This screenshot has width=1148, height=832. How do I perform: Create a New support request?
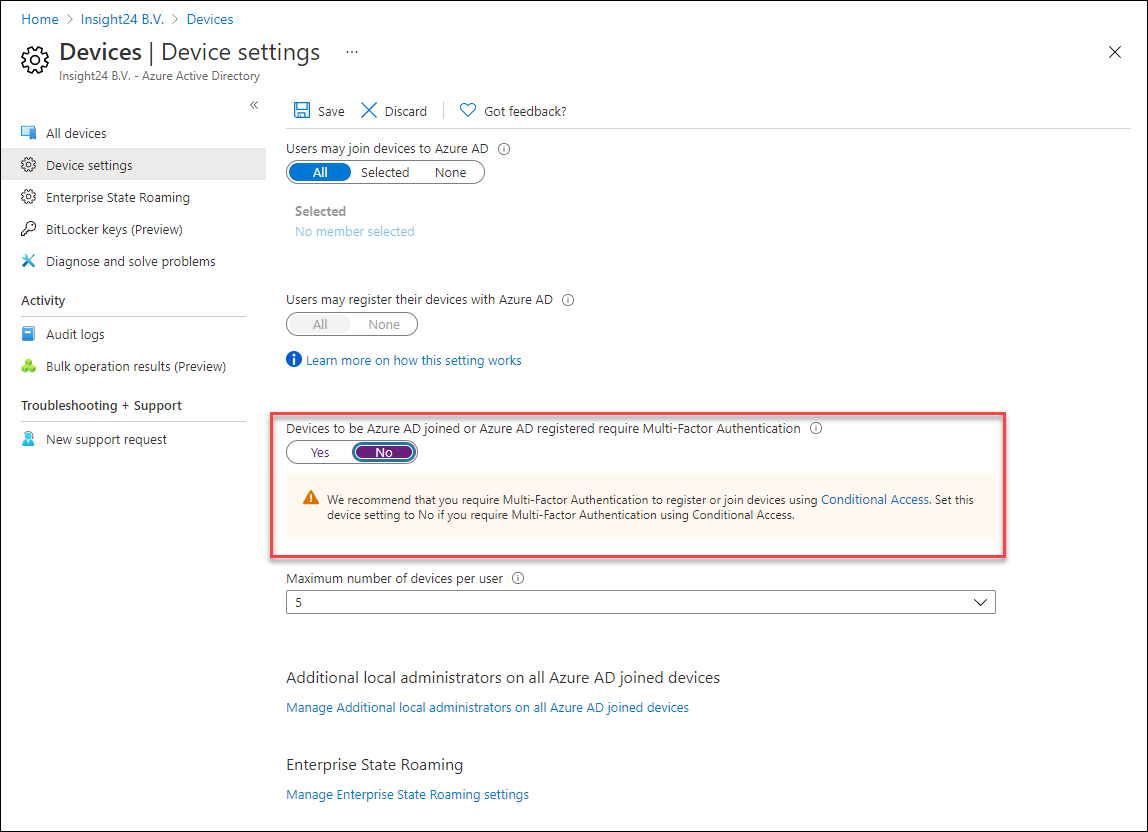point(133,439)
